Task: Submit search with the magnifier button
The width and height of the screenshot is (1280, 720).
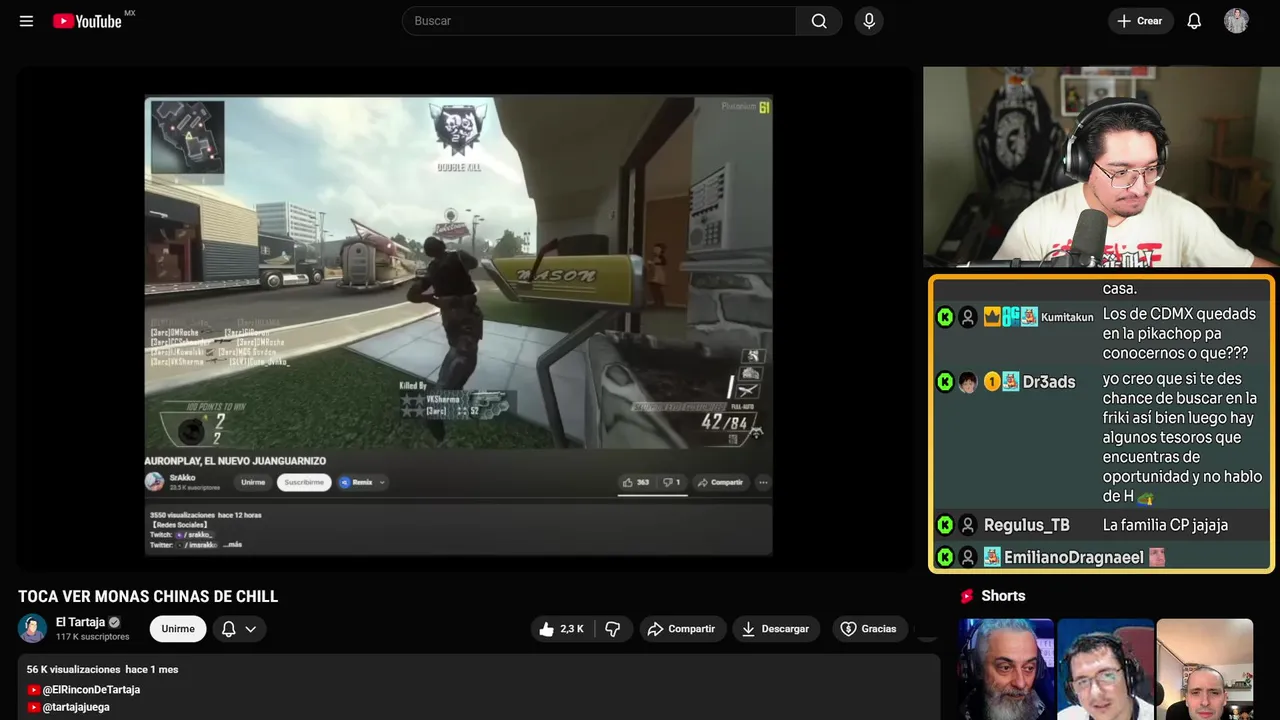Action: pyautogui.click(x=819, y=21)
